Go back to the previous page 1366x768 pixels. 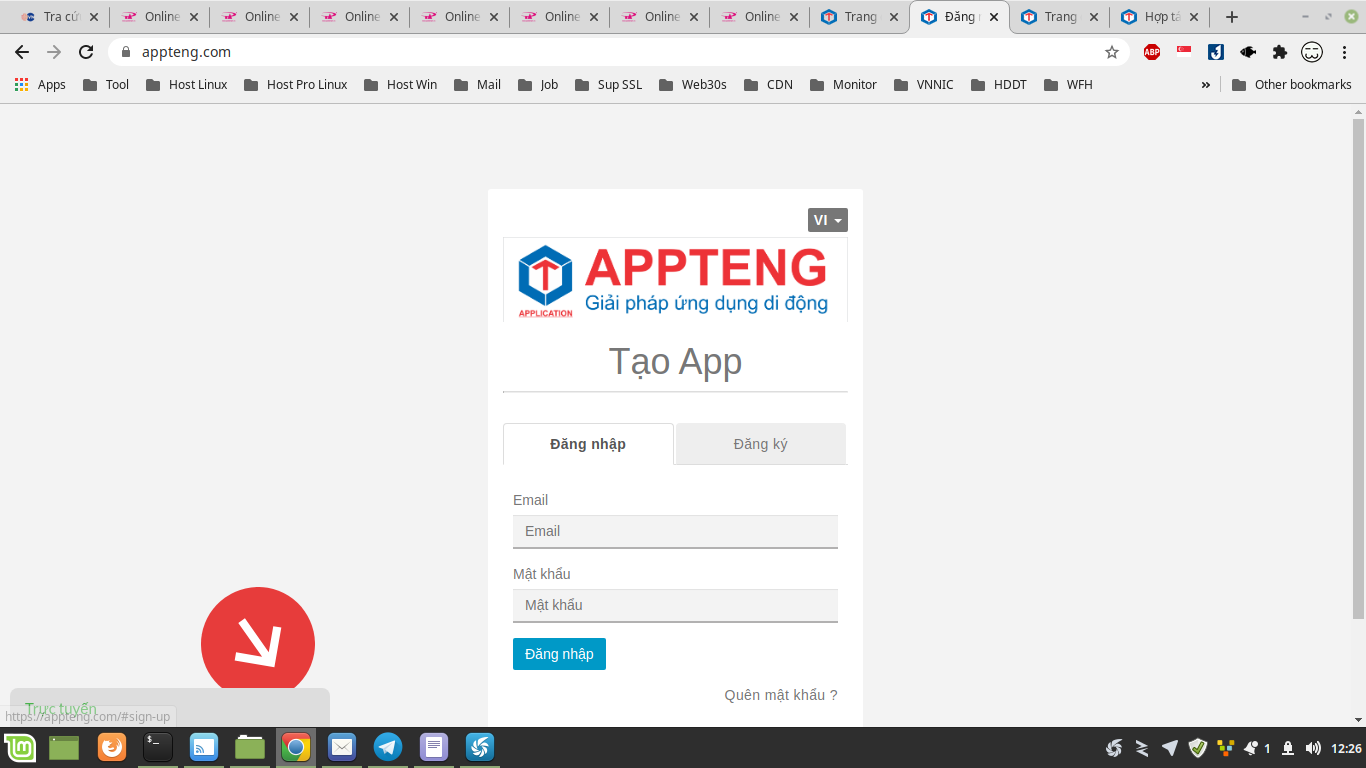(22, 52)
